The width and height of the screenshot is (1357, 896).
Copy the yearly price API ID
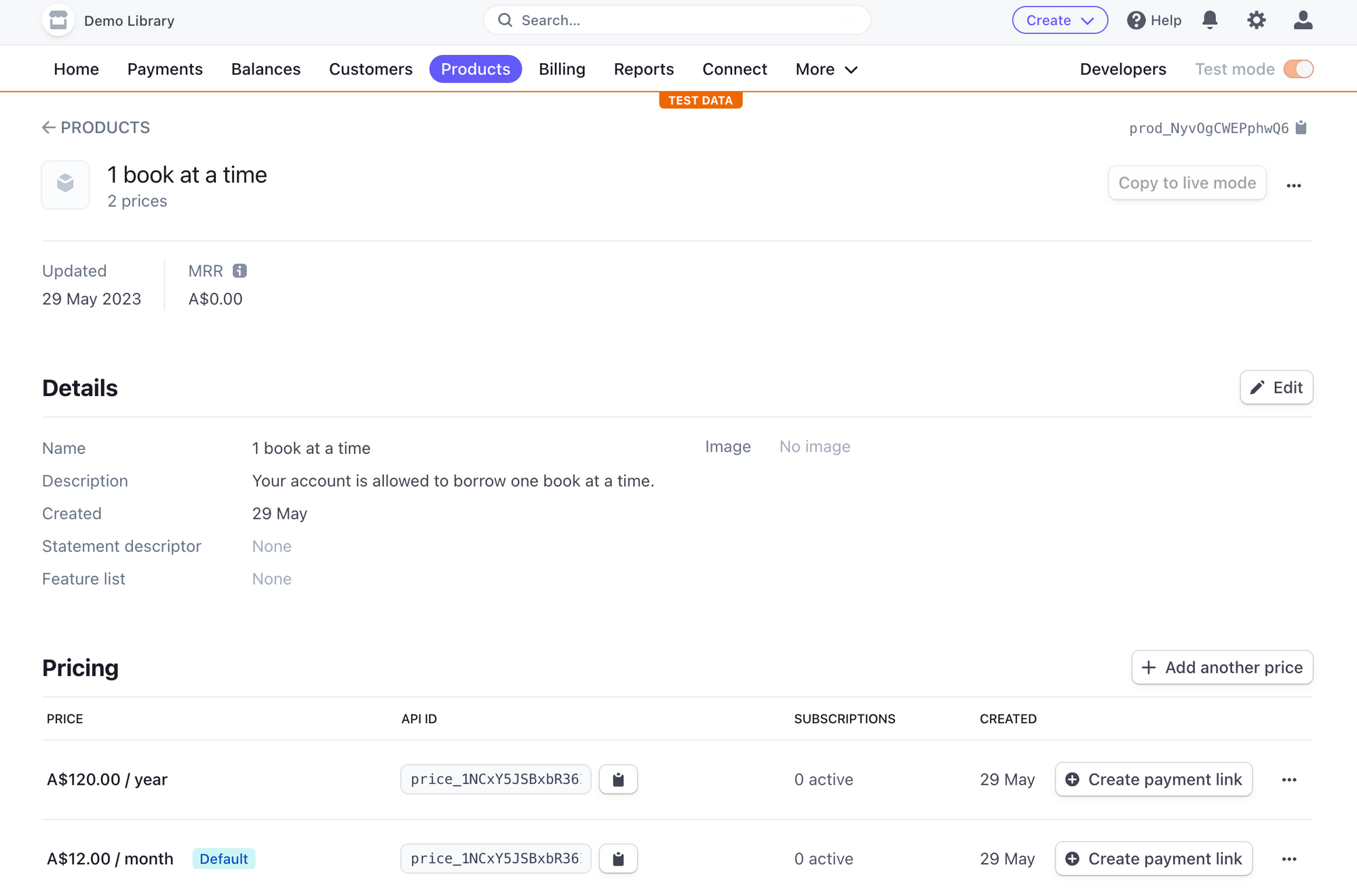pyautogui.click(x=618, y=779)
